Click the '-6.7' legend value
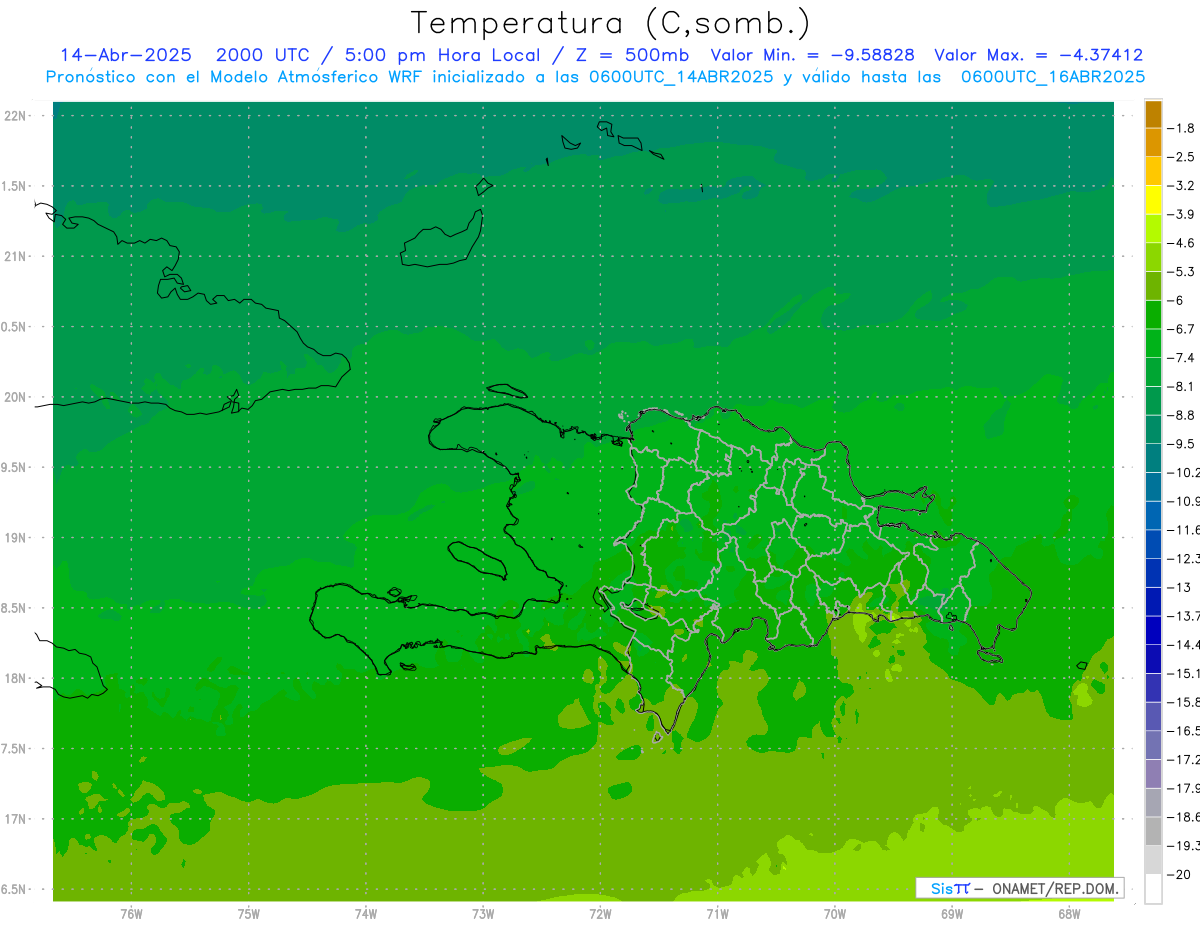 [x=1181, y=329]
